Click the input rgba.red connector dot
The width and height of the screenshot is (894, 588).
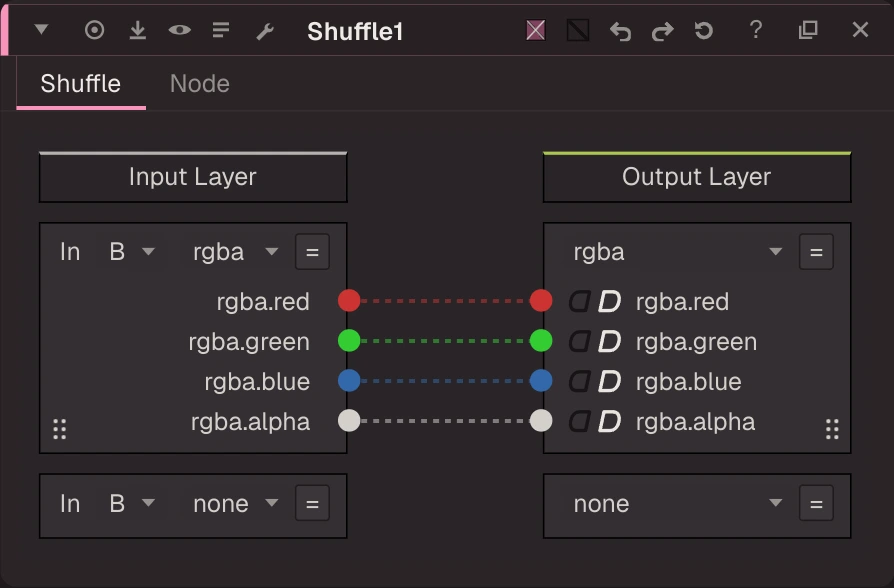[349, 301]
